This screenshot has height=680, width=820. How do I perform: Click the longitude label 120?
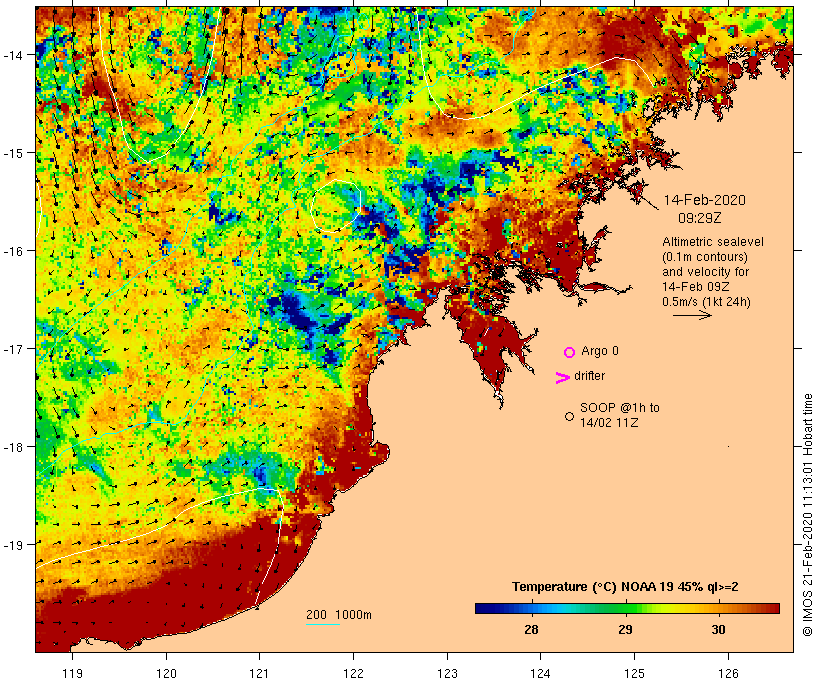pyautogui.click(x=166, y=673)
